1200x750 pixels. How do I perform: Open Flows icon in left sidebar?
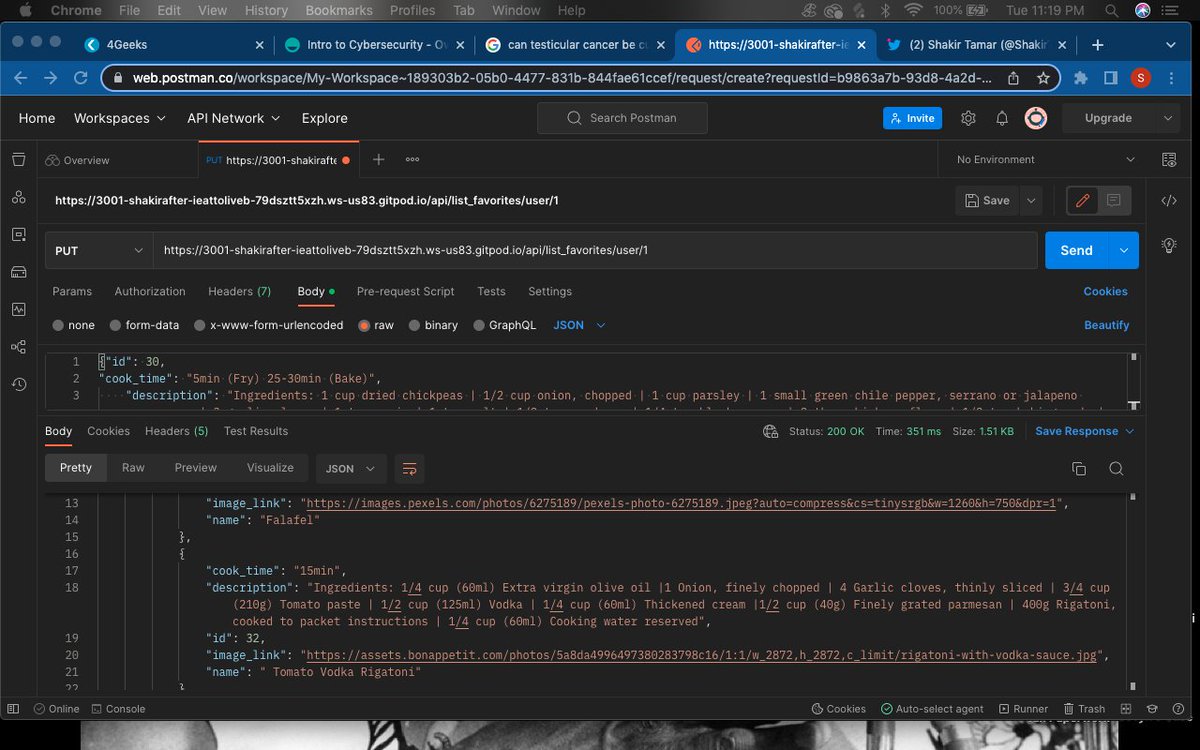click(x=18, y=347)
